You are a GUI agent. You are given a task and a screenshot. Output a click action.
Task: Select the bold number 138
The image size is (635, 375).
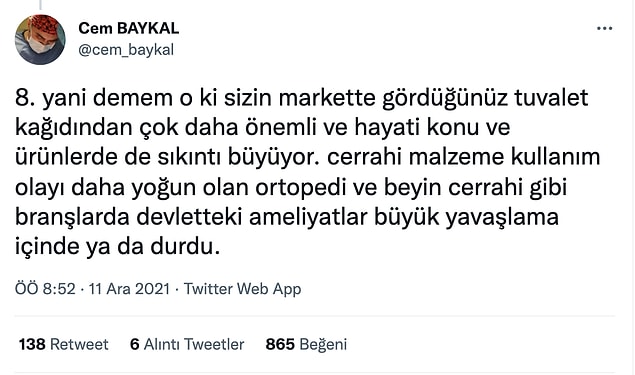tap(32, 345)
